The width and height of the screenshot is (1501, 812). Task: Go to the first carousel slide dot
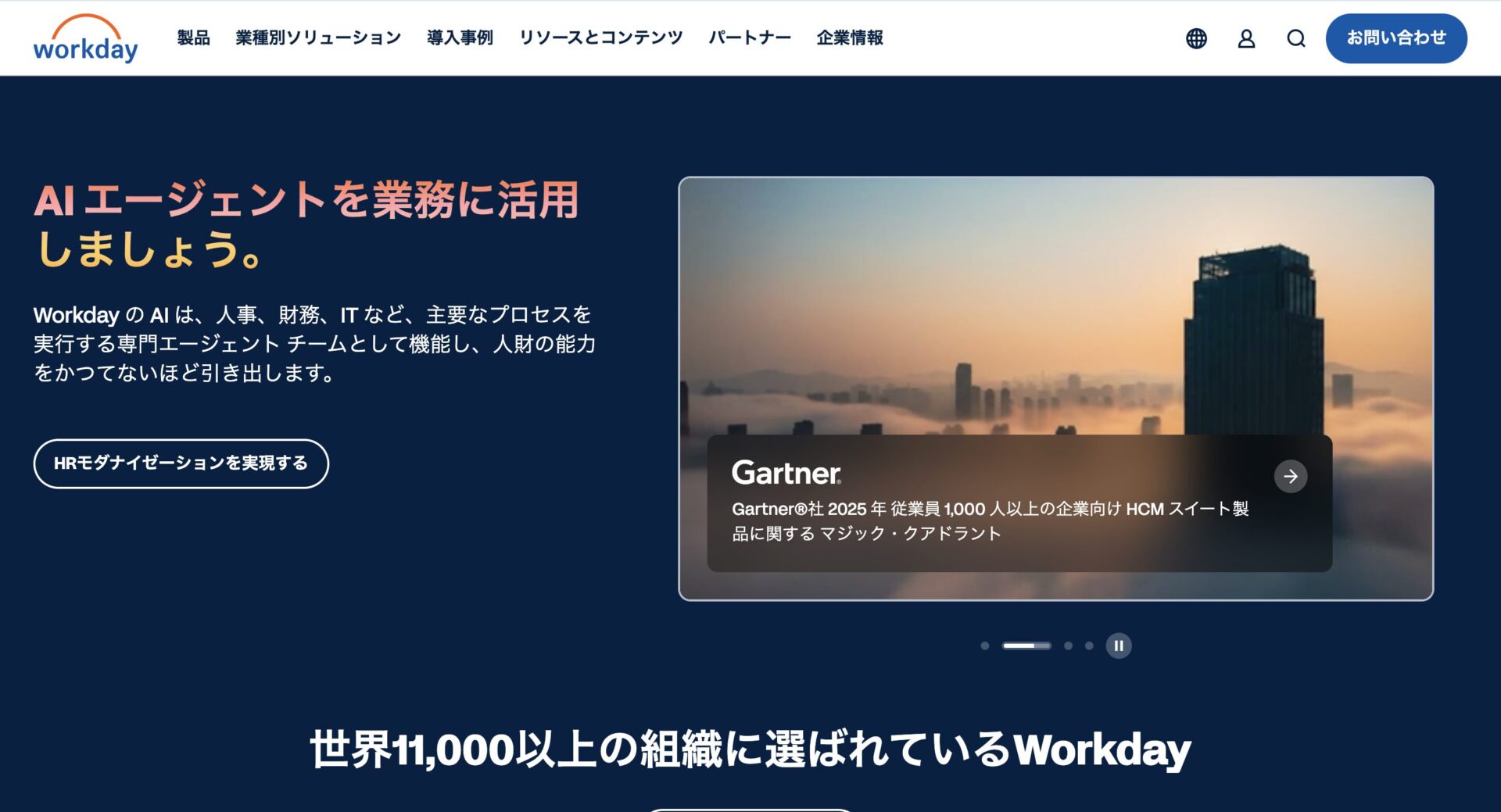[x=985, y=646]
